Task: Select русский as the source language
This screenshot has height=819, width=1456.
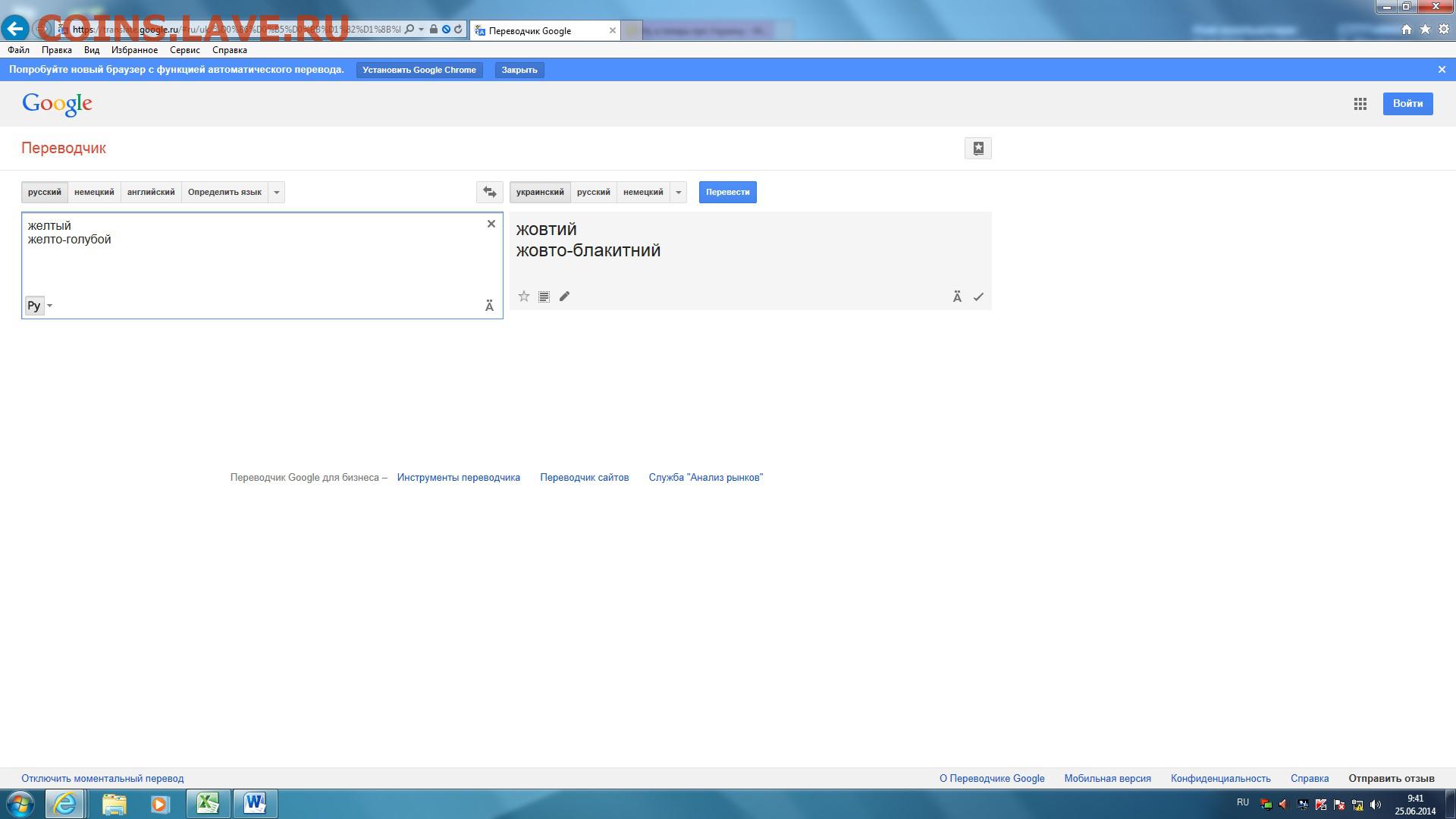Action: (45, 192)
